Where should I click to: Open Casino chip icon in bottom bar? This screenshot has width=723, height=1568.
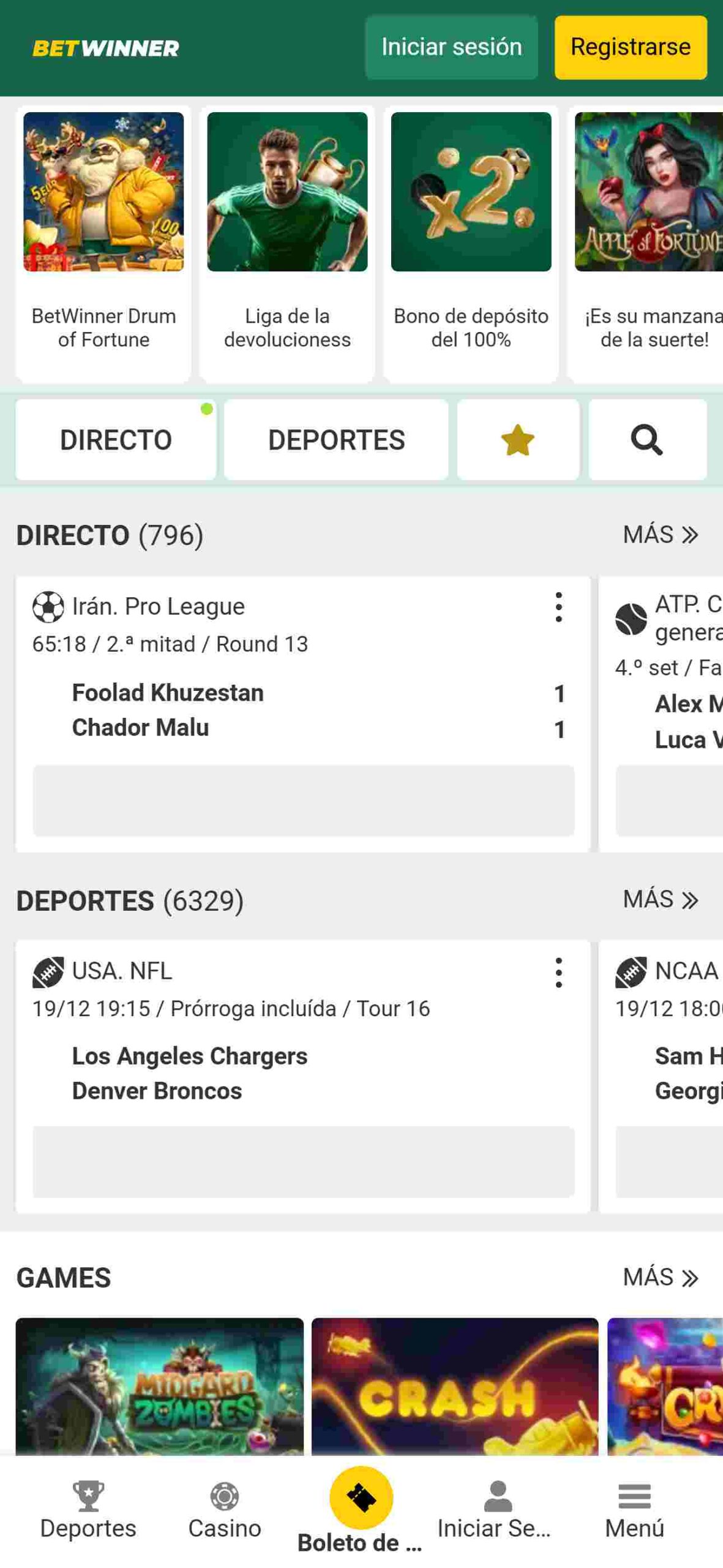tap(225, 1496)
